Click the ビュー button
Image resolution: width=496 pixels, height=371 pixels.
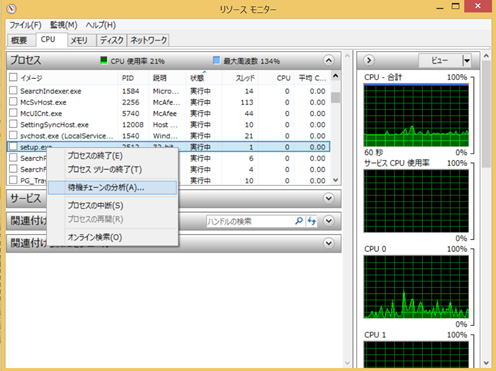point(440,60)
